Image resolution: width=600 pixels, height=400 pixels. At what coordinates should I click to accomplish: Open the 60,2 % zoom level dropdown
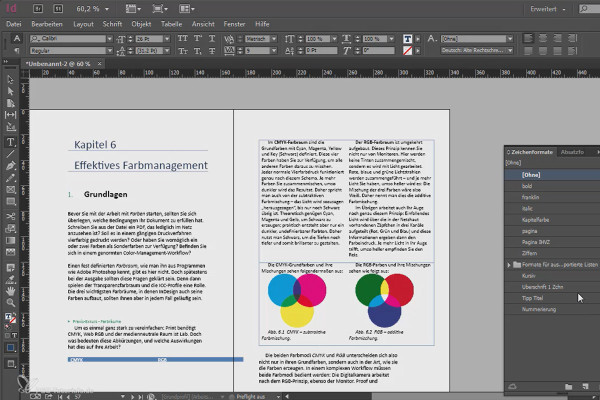pyautogui.click(x=107, y=9)
